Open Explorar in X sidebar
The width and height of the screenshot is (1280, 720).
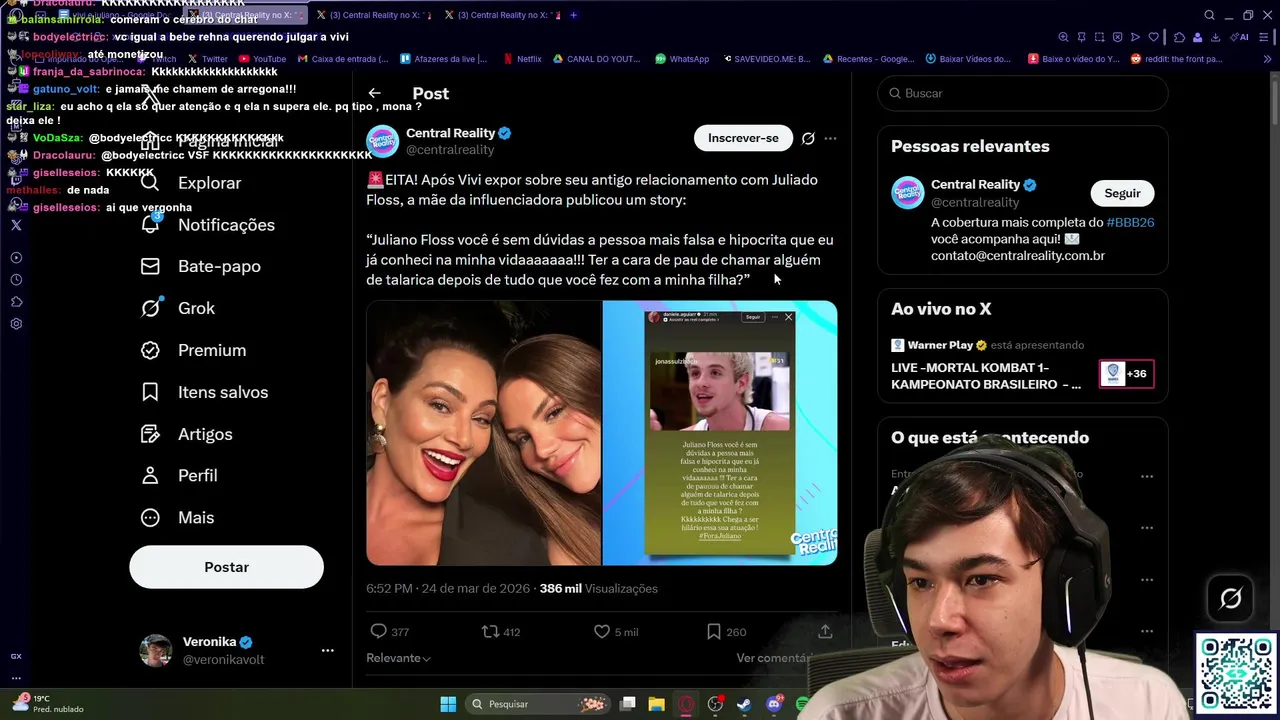[x=191, y=183]
